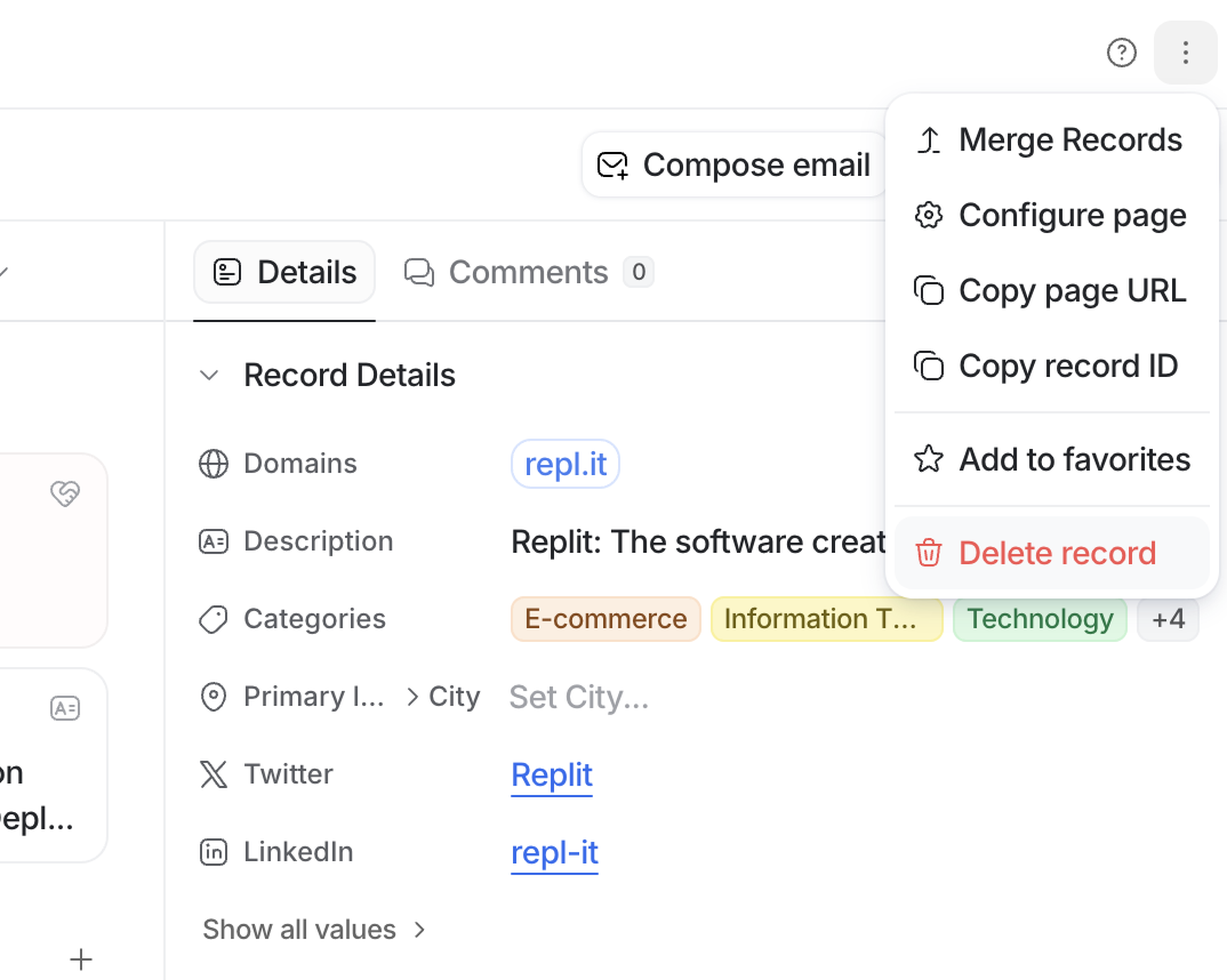This screenshot has height=980, width=1227.
Task: Click the Set City input field
Action: pos(579,697)
